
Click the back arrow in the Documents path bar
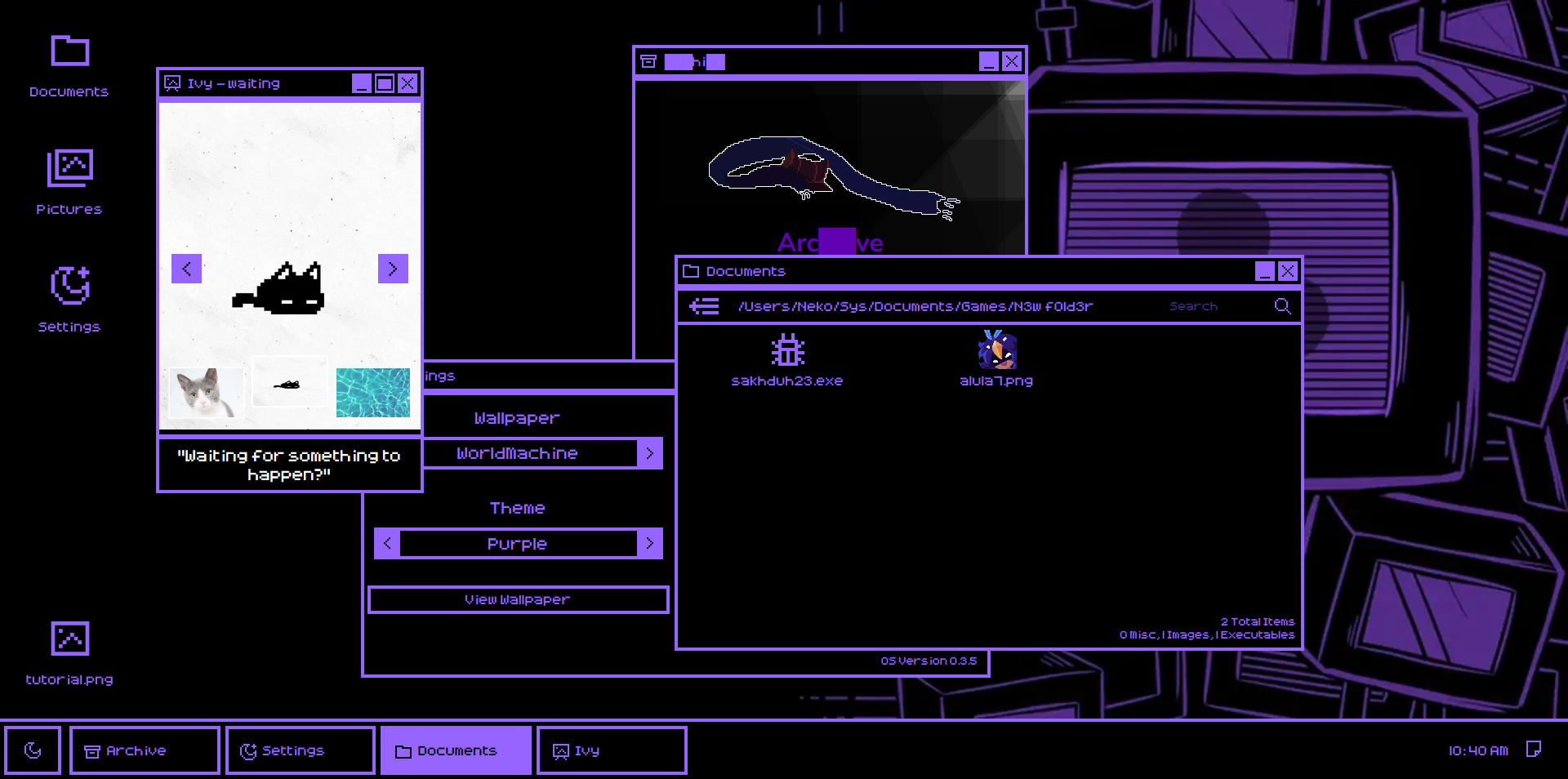click(x=702, y=306)
